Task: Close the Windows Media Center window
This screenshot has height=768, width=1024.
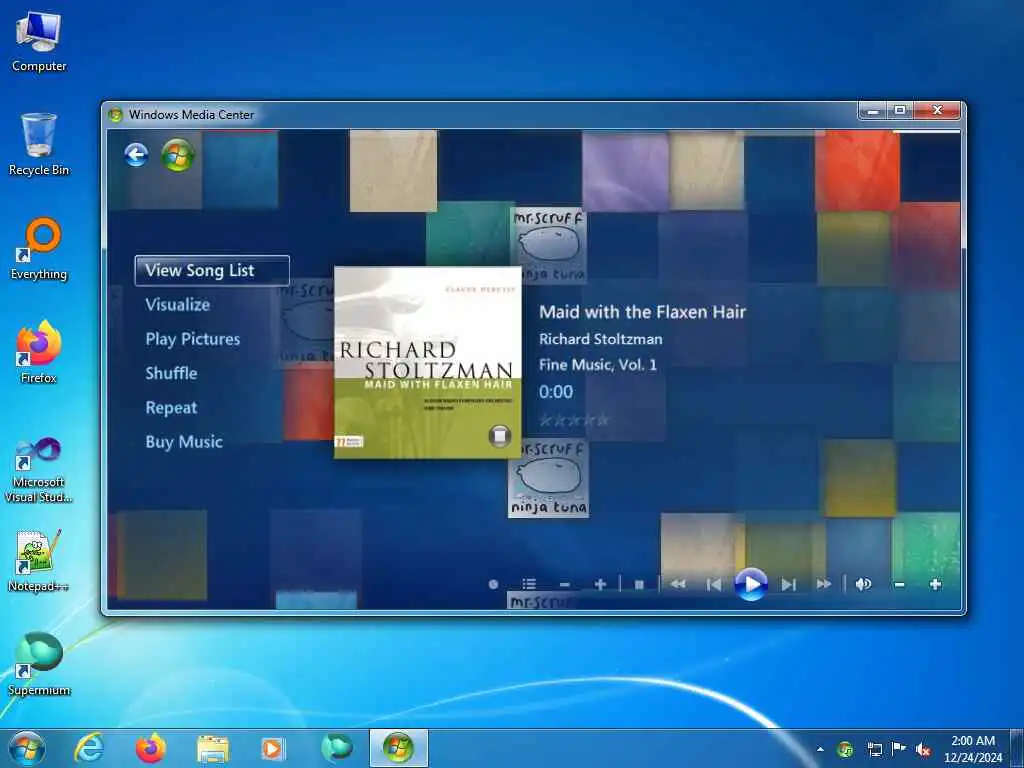Action: tap(937, 111)
